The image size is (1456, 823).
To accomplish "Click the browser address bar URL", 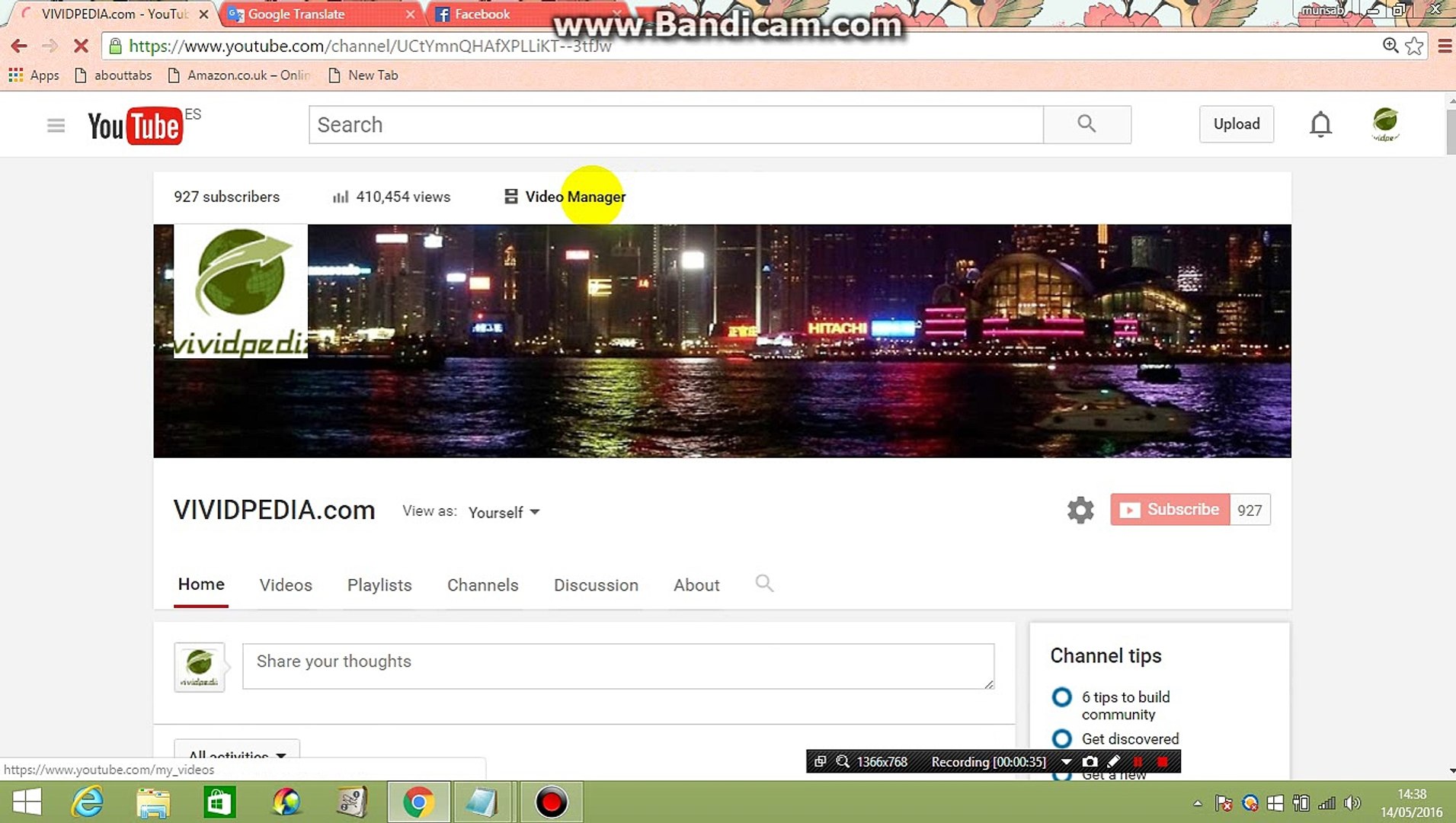I will 370,46.
